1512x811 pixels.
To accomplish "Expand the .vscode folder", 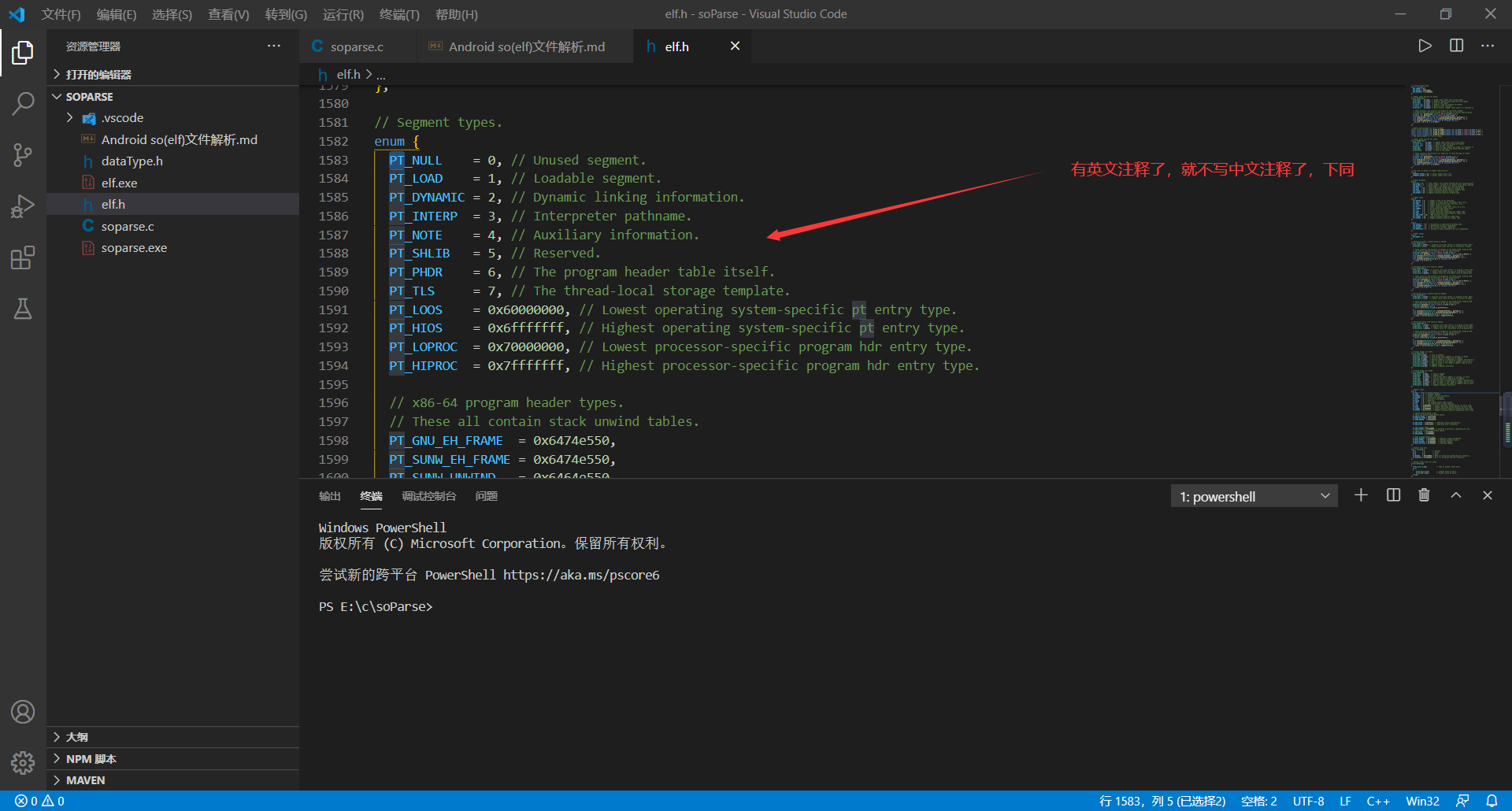I will pos(173,117).
